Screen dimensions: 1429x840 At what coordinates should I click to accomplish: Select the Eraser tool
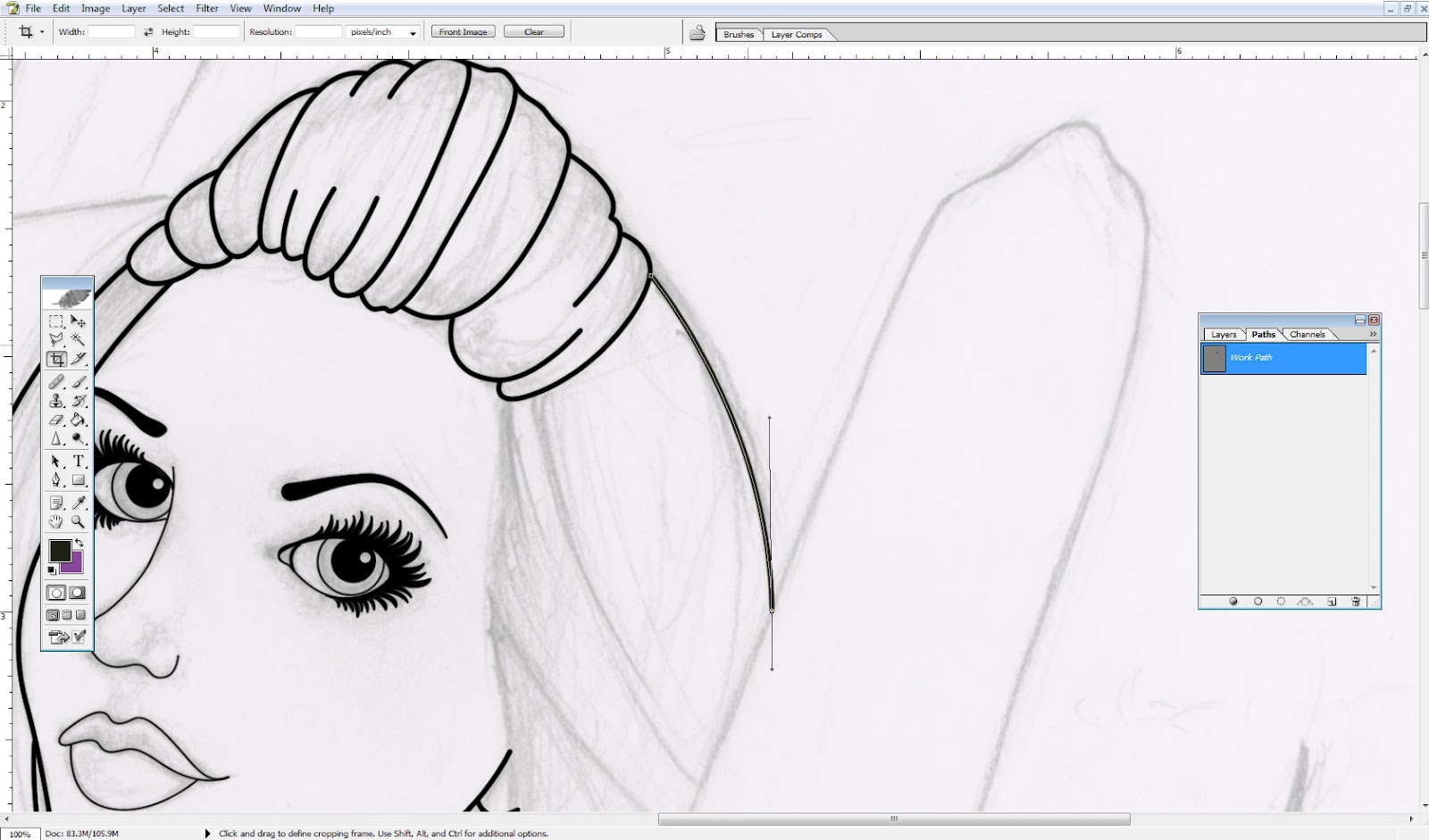(x=56, y=419)
